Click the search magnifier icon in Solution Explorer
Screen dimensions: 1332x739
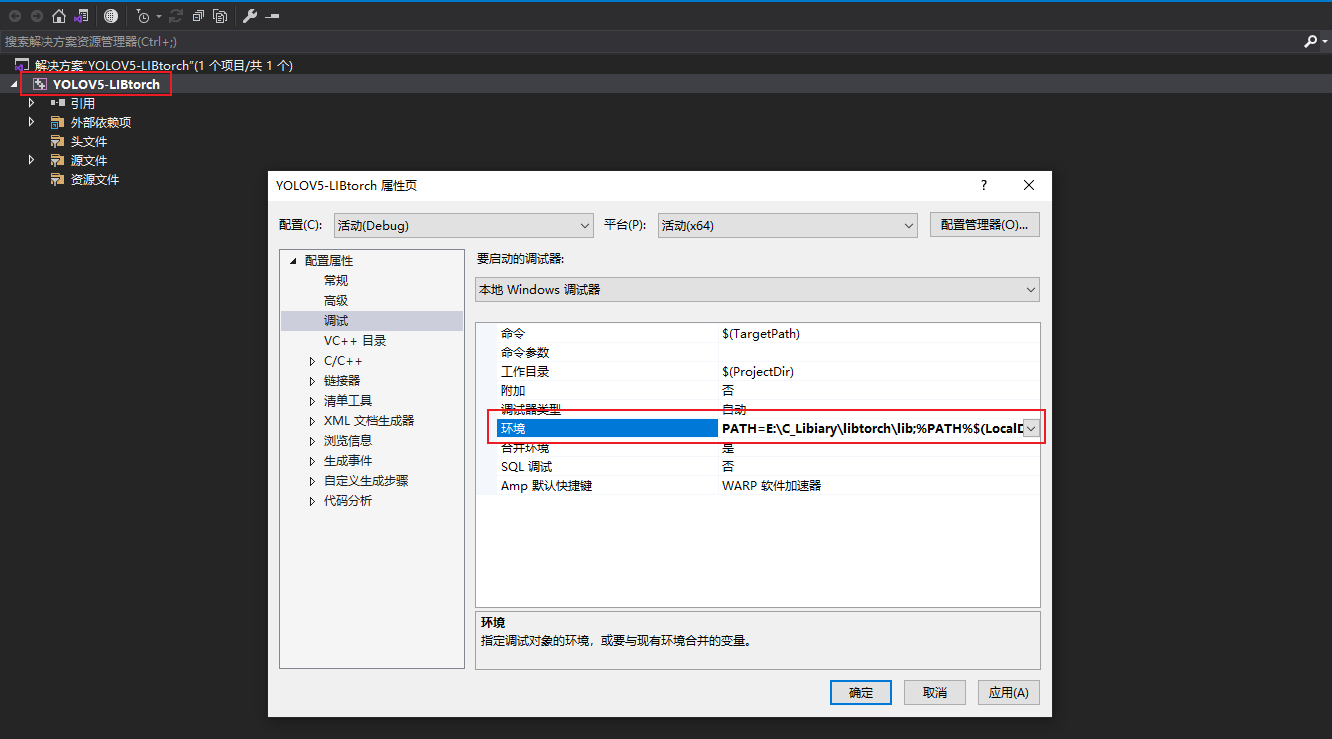click(x=1311, y=41)
